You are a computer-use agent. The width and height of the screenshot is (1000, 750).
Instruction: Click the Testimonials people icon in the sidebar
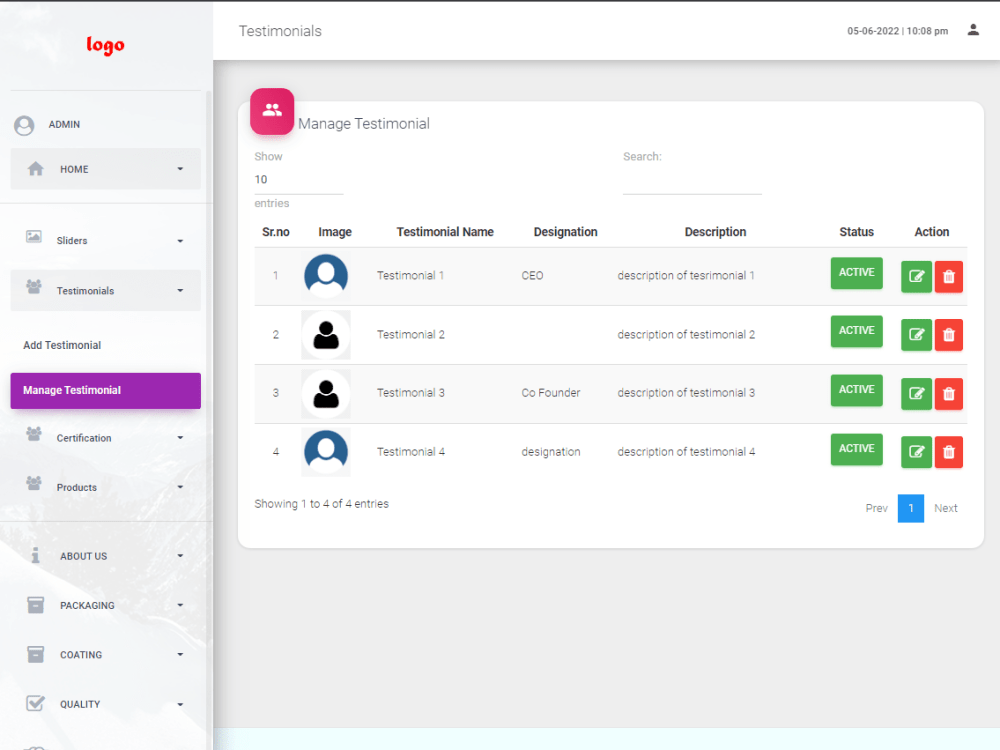pos(34,286)
